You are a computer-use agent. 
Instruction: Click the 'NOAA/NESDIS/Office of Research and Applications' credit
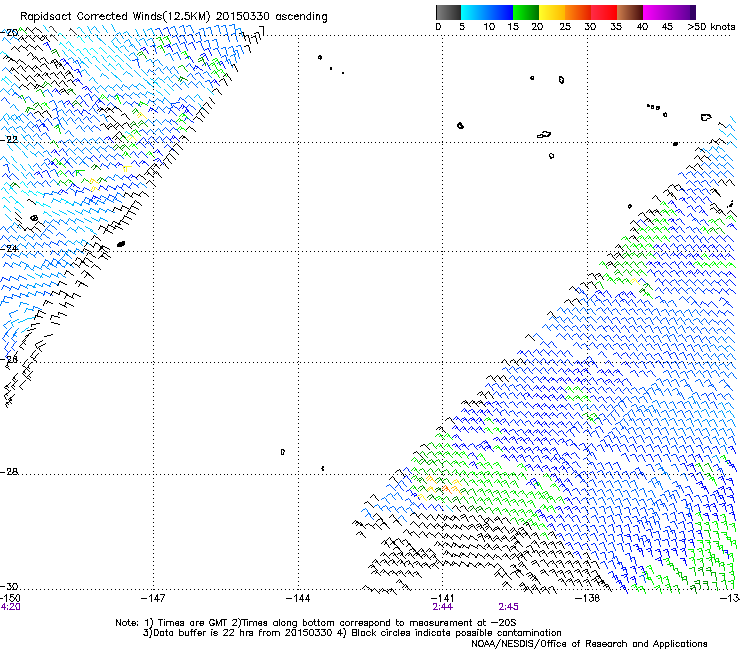tap(589, 643)
